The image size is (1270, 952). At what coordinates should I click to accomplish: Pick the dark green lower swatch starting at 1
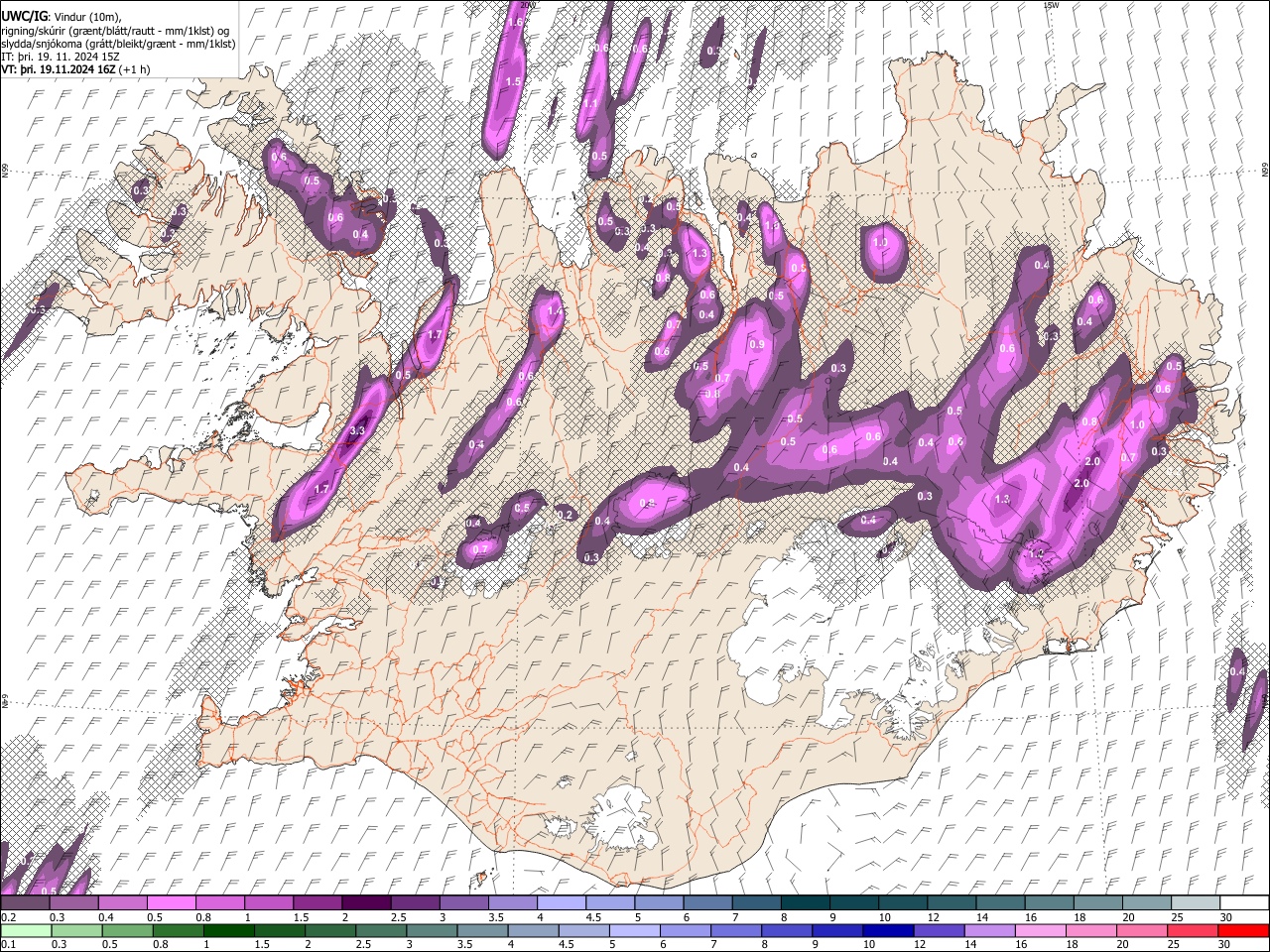pyautogui.click(x=228, y=931)
